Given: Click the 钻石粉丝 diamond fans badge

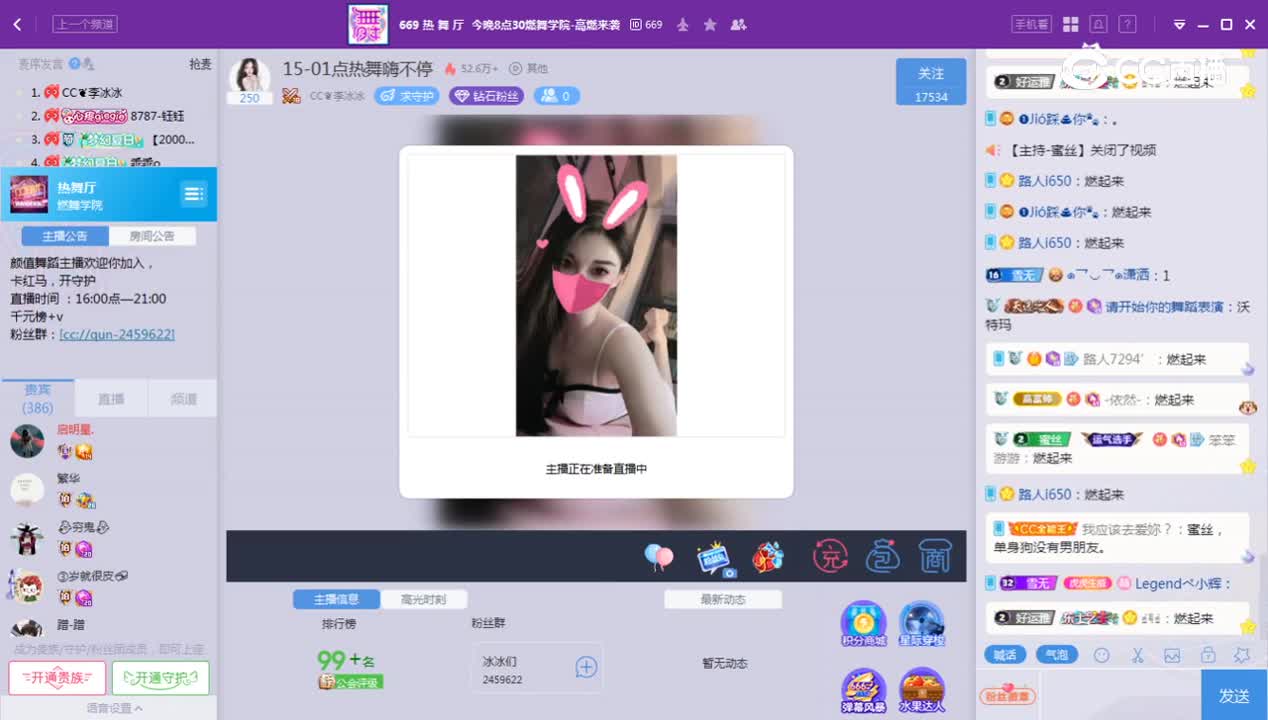Looking at the screenshot, I should coord(487,96).
